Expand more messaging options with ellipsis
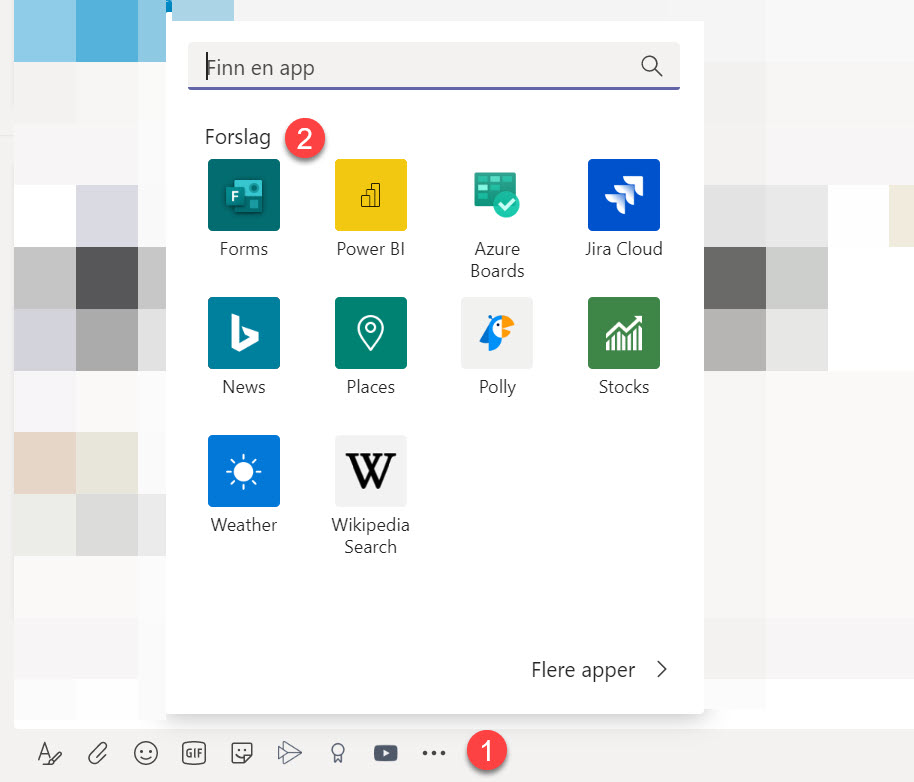The height and width of the screenshot is (782, 914). 433,753
